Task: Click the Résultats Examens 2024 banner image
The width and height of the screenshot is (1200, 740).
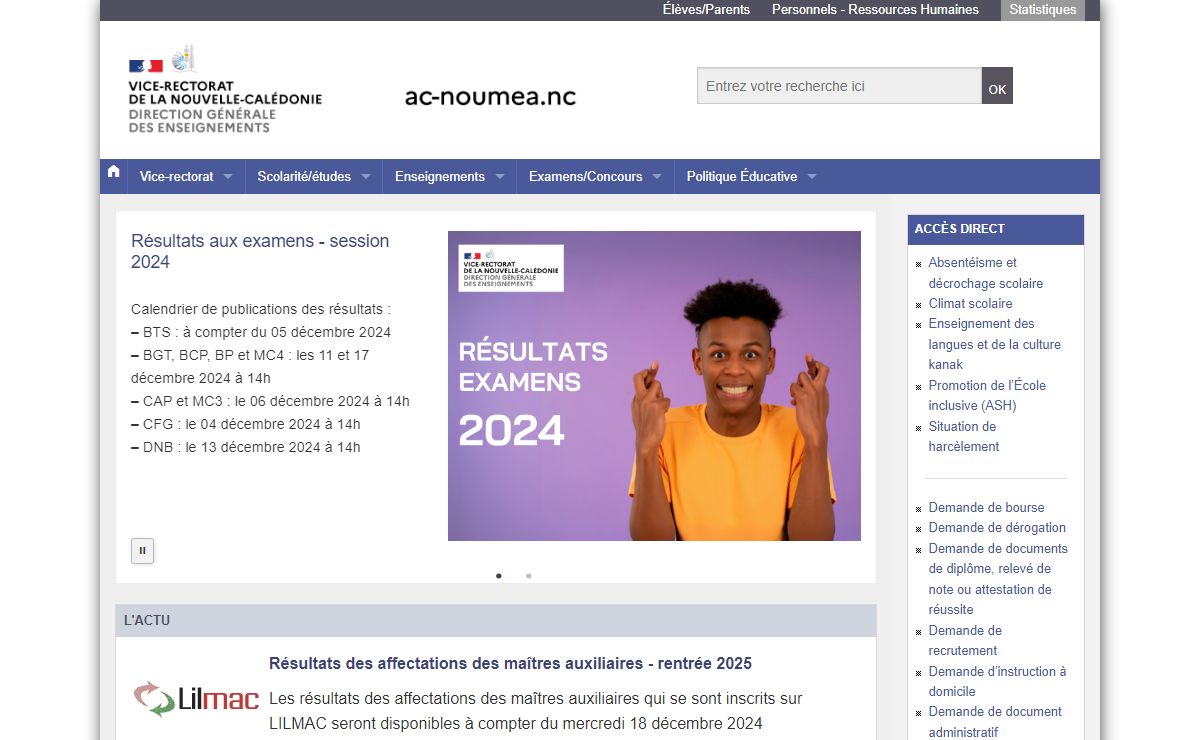Action: click(x=654, y=386)
